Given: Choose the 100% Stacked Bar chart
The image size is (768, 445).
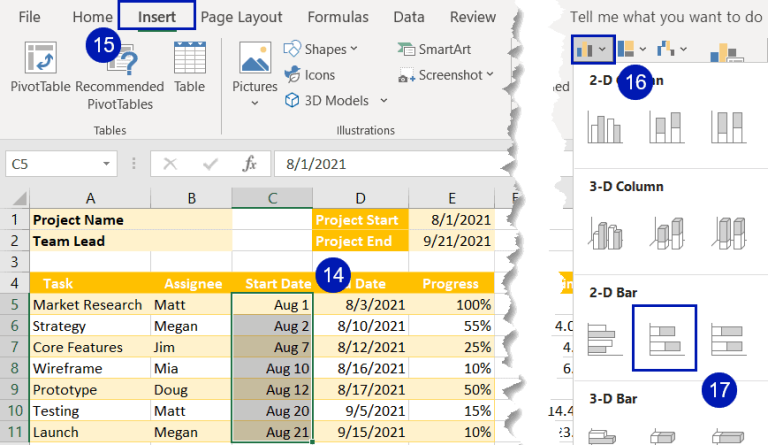Looking at the screenshot, I should pyautogui.click(x=728, y=339).
